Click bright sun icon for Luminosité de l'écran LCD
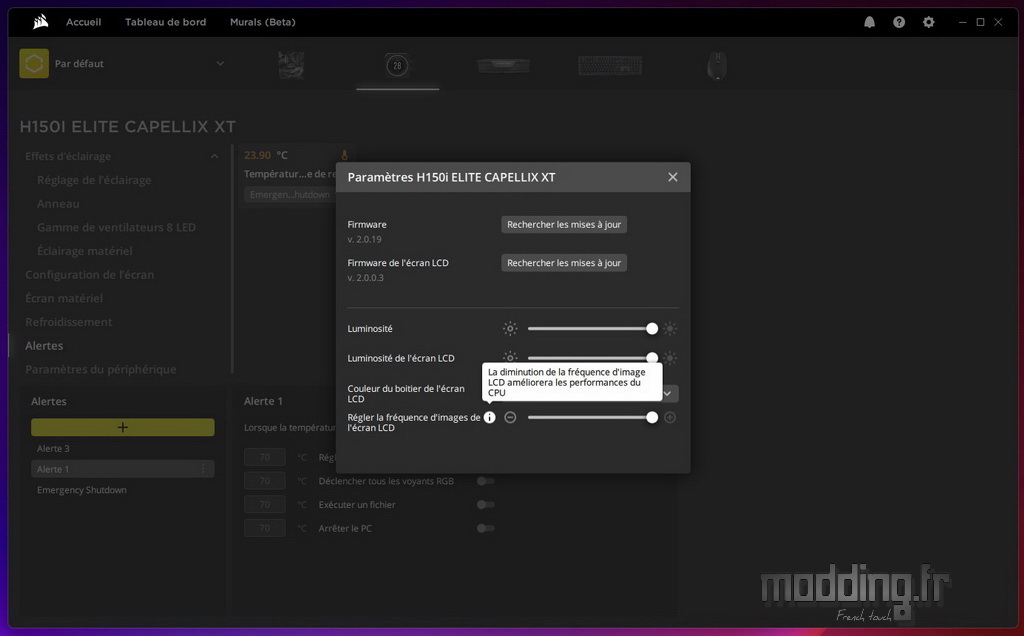The image size is (1024, 636). tap(670, 358)
